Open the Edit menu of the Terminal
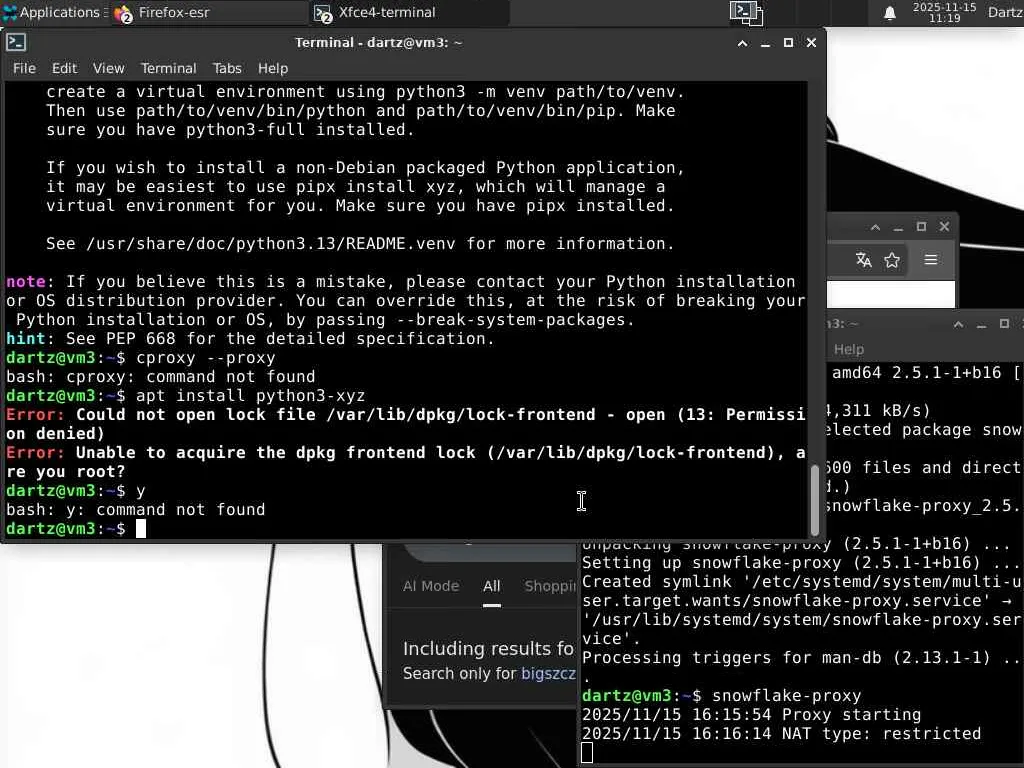Image resolution: width=1024 pixels, height=768 pixels. pos(64,68)
